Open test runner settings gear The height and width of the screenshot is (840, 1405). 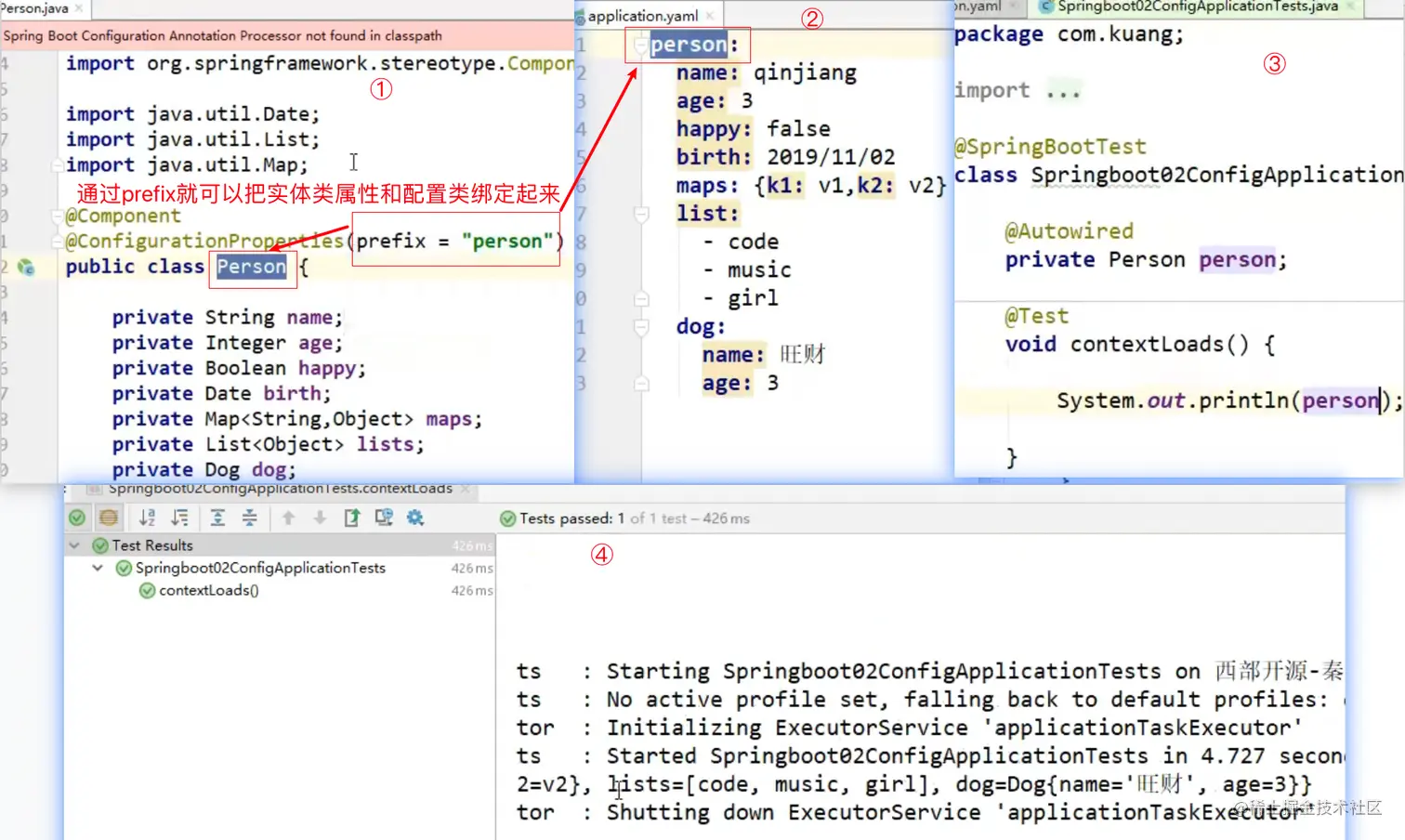415,518
